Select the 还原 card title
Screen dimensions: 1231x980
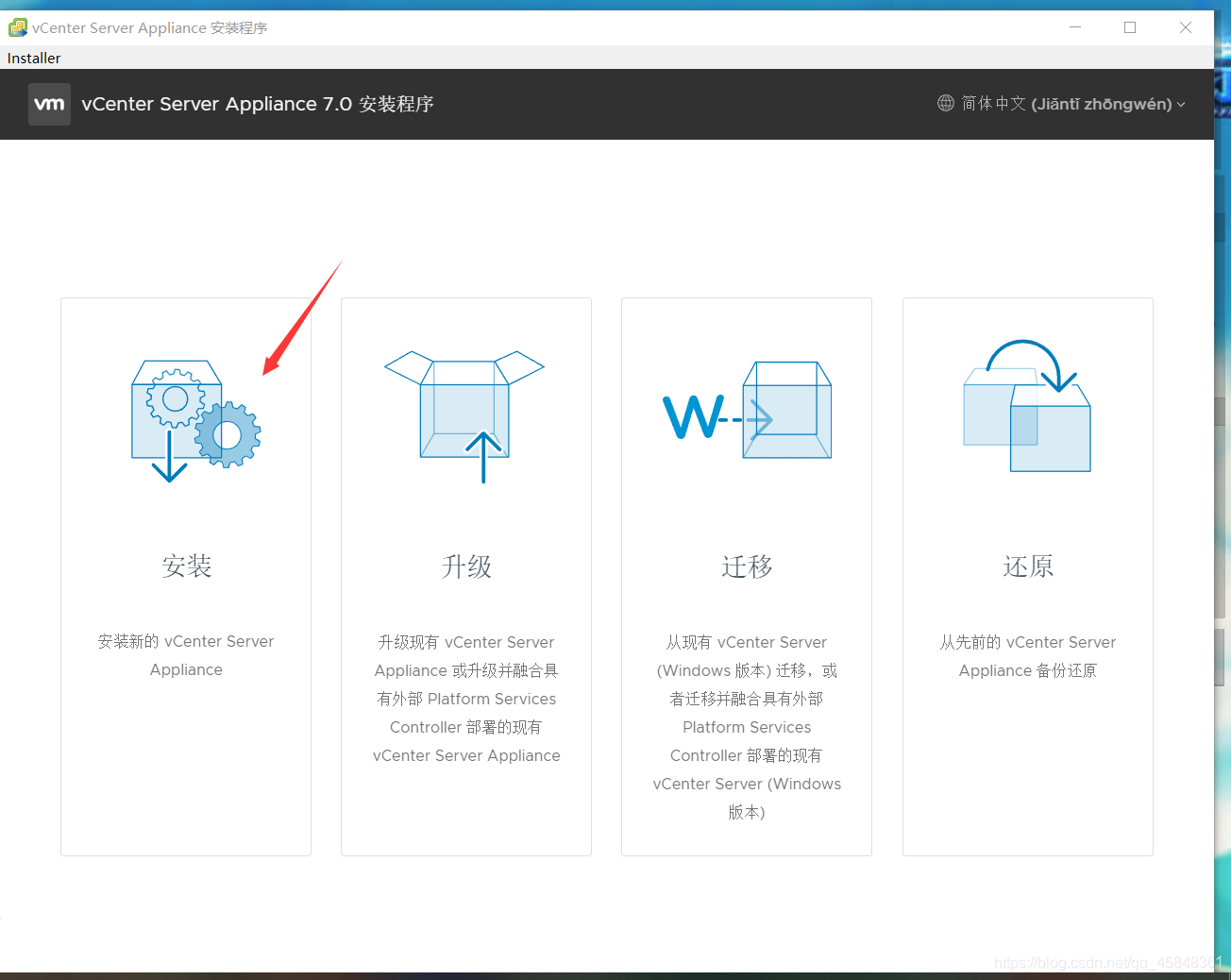1028,566
